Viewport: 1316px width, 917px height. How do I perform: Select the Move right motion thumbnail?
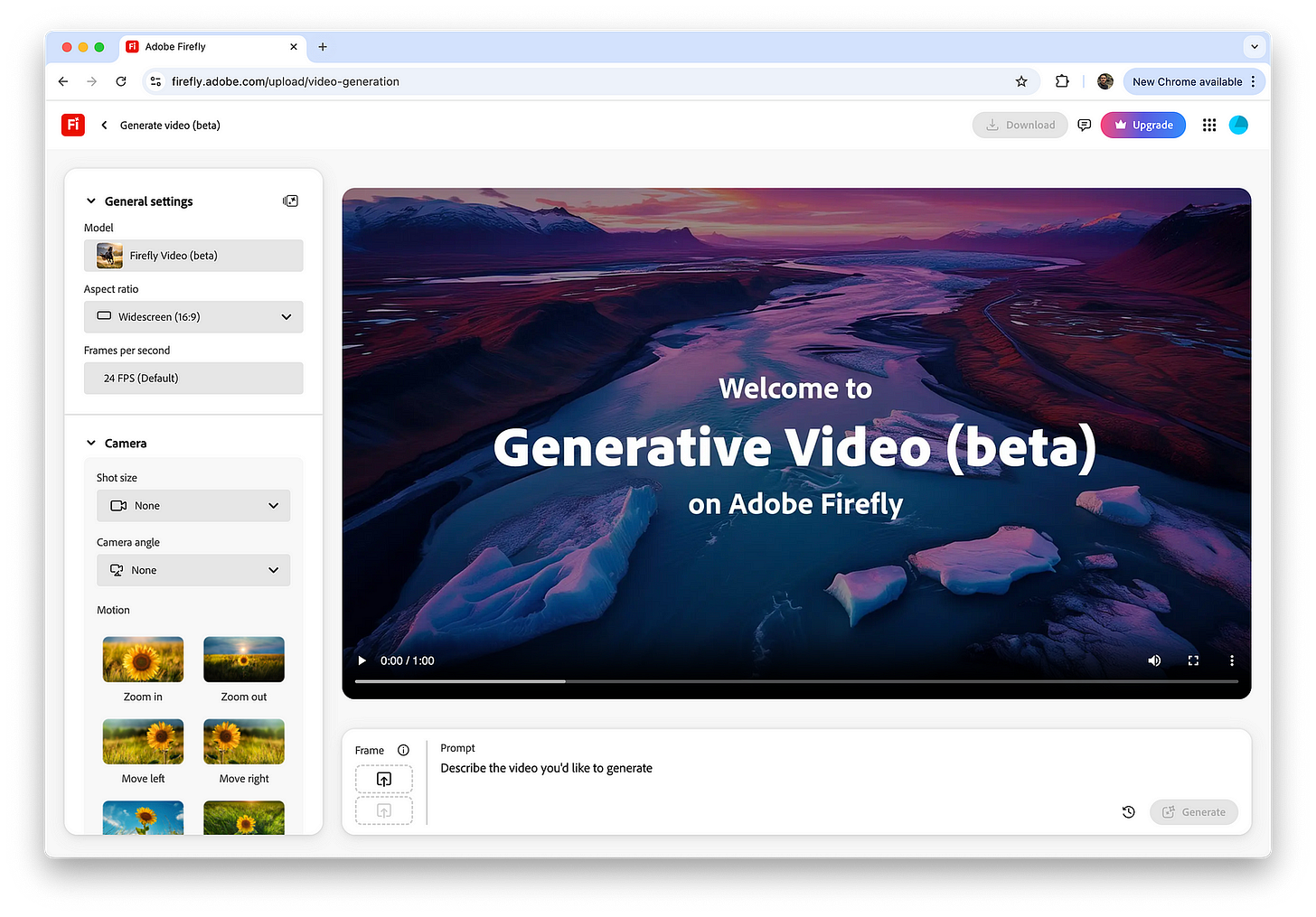[x=244, y=742]
